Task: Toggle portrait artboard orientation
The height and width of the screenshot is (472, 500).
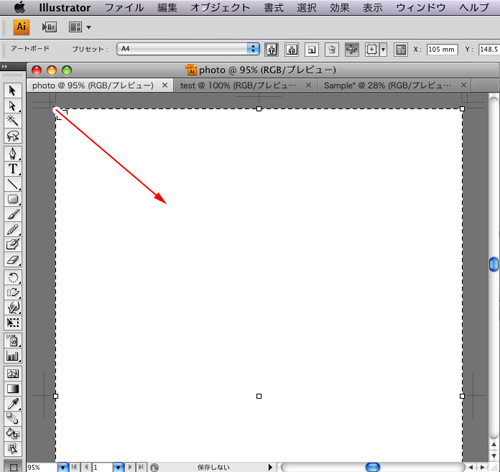Action: (x=272, y=50)
